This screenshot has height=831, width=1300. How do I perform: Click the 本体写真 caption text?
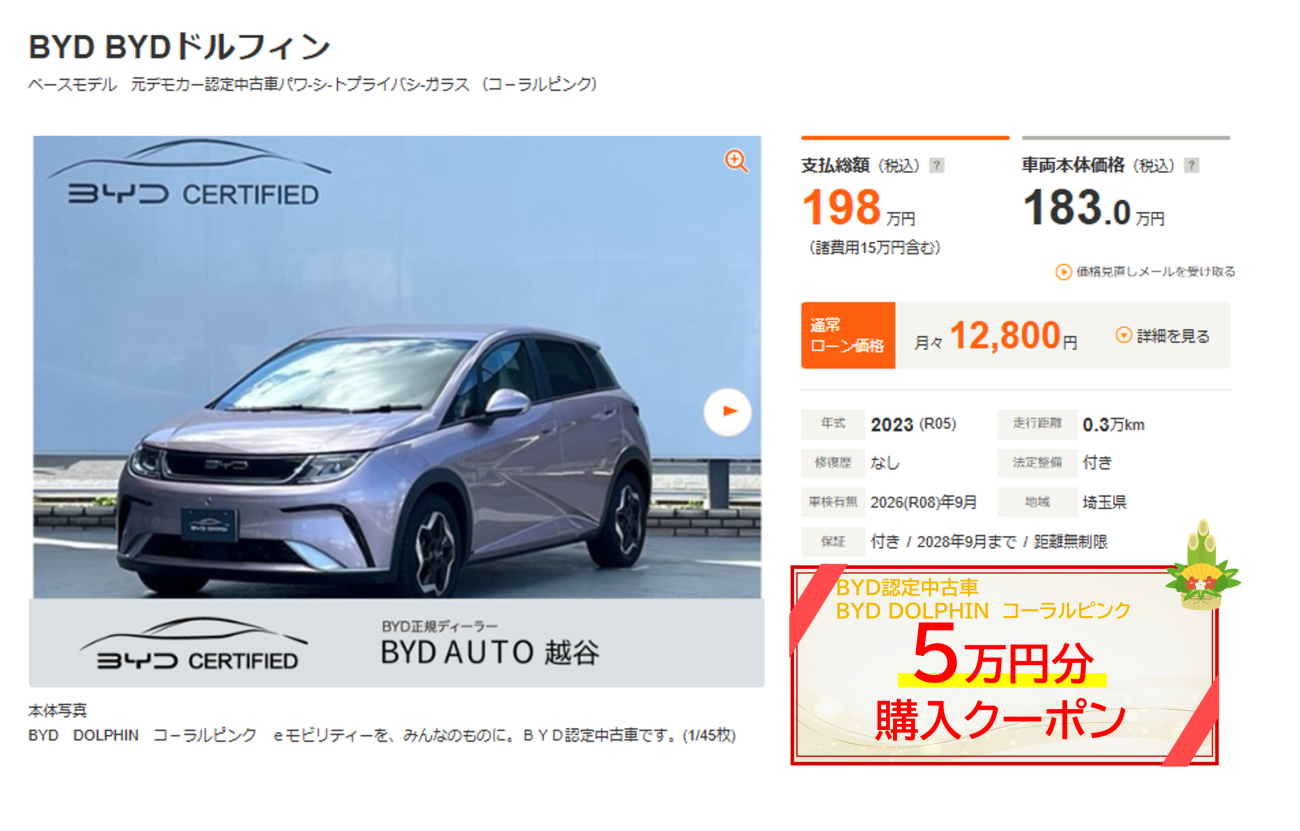coord(57,711)
